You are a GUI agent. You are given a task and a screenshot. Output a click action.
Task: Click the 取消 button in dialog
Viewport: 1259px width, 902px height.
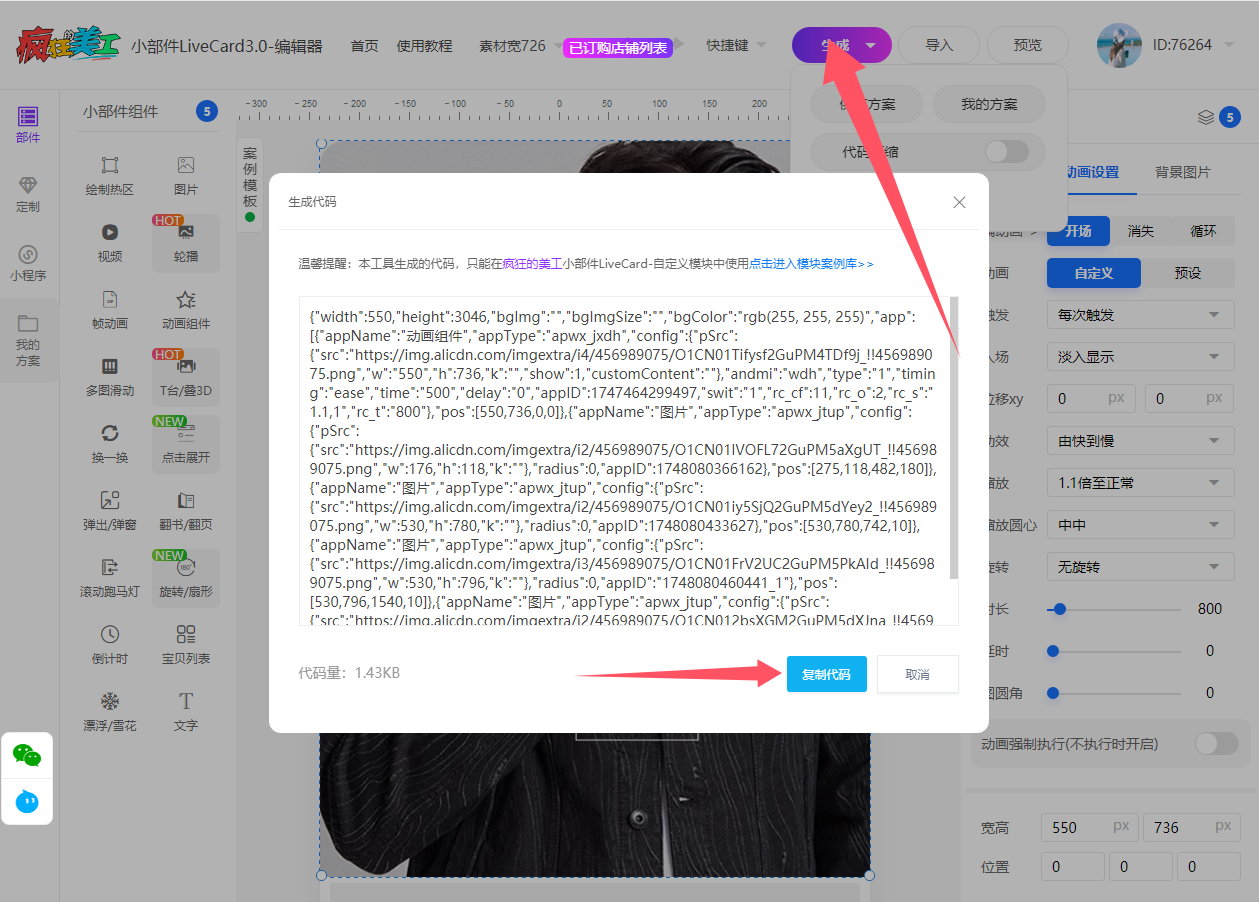(917, 674)
